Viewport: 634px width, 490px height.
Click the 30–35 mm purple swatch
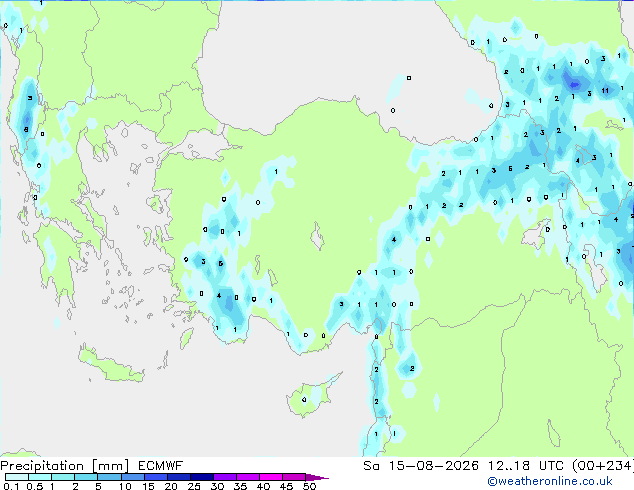[224, 477]
